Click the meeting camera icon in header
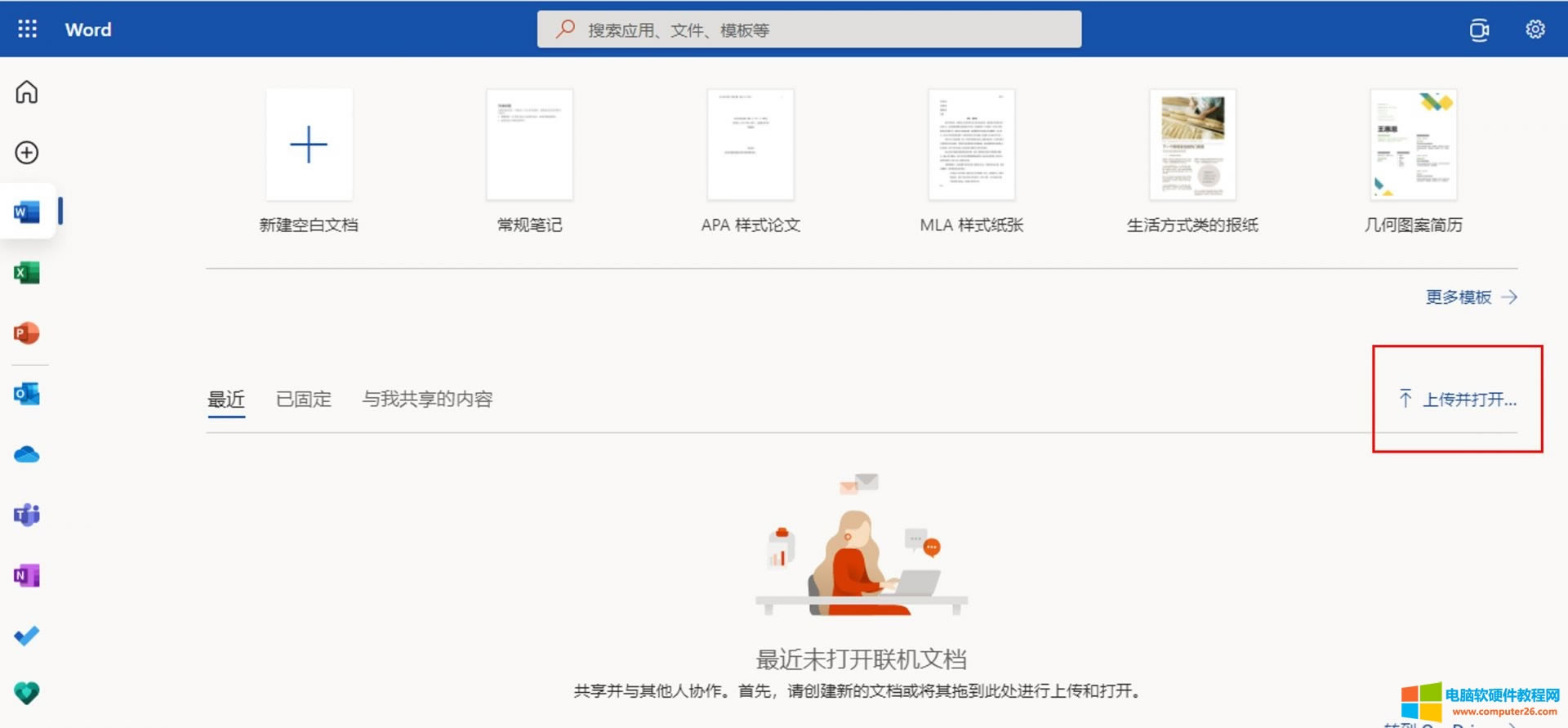The height and width of the screenshot is (728, 1568). 1479,30
